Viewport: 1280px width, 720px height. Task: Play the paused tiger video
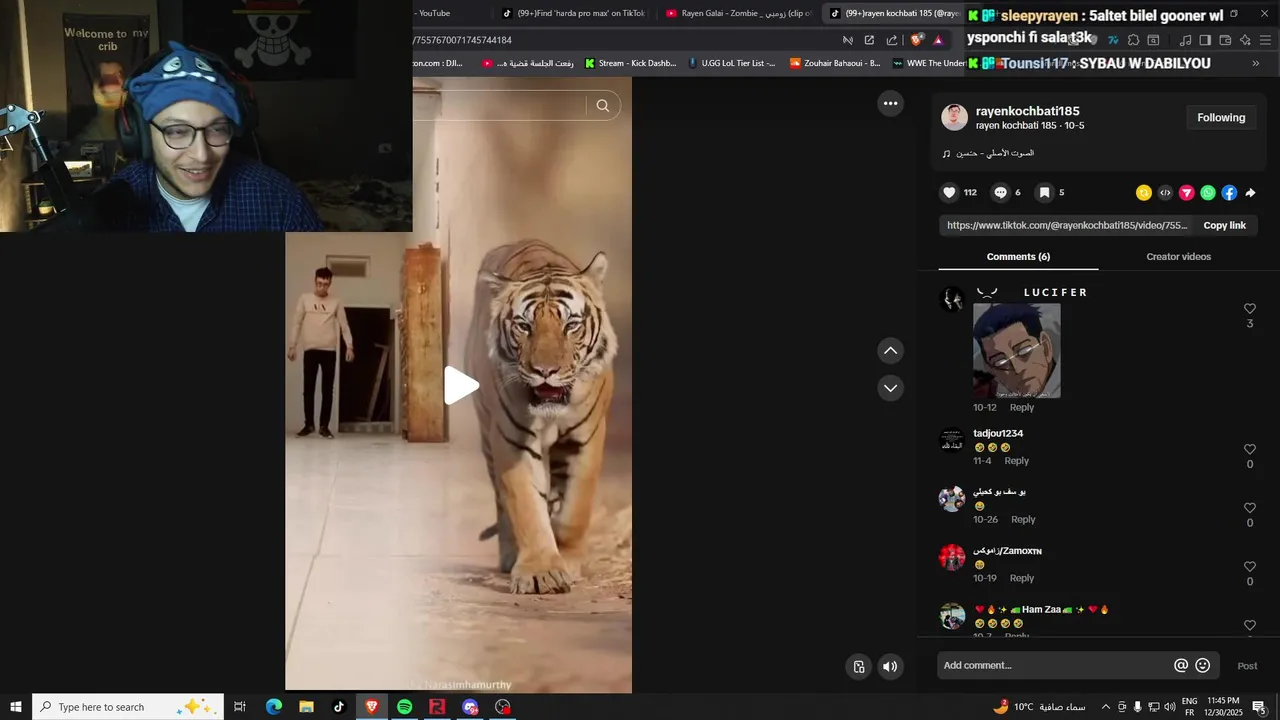pos(460,386)
